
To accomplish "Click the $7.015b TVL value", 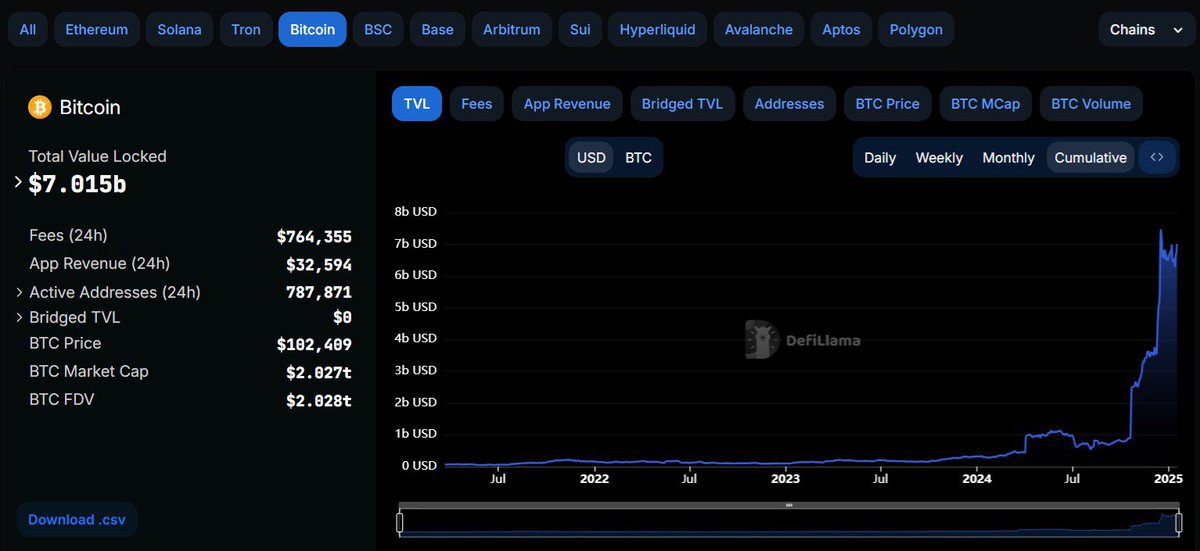I will (x=77, y=184).
